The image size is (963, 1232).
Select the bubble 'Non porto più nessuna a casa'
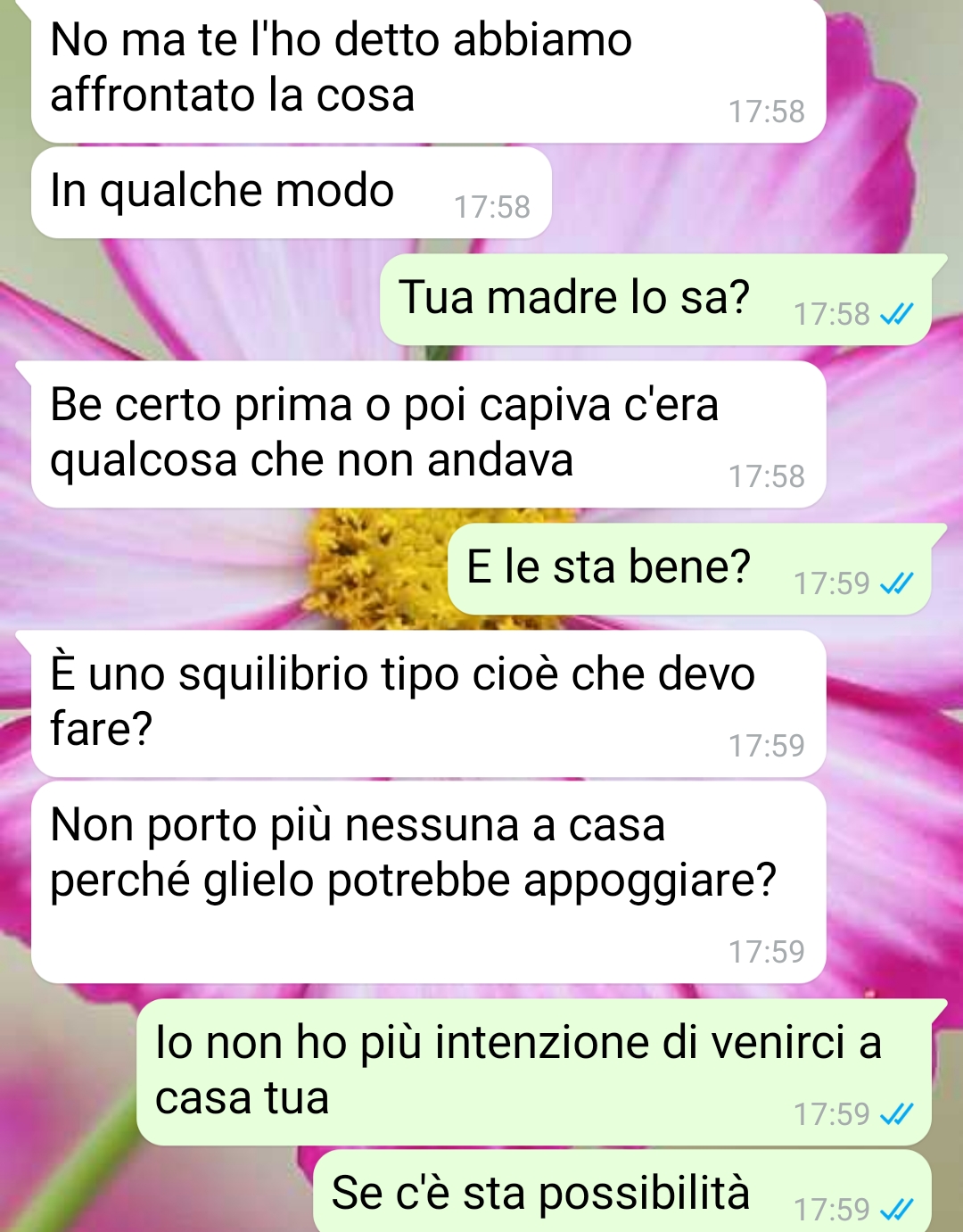click(x=429, y=882)
